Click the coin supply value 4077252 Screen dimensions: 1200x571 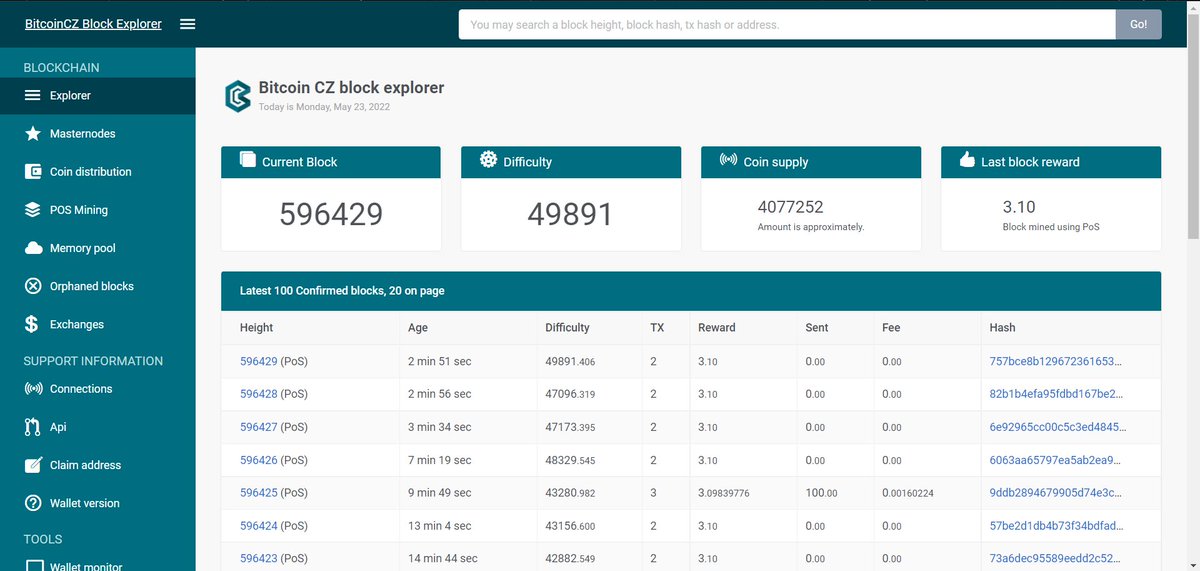pyautogui.click(x=790, y=207)
